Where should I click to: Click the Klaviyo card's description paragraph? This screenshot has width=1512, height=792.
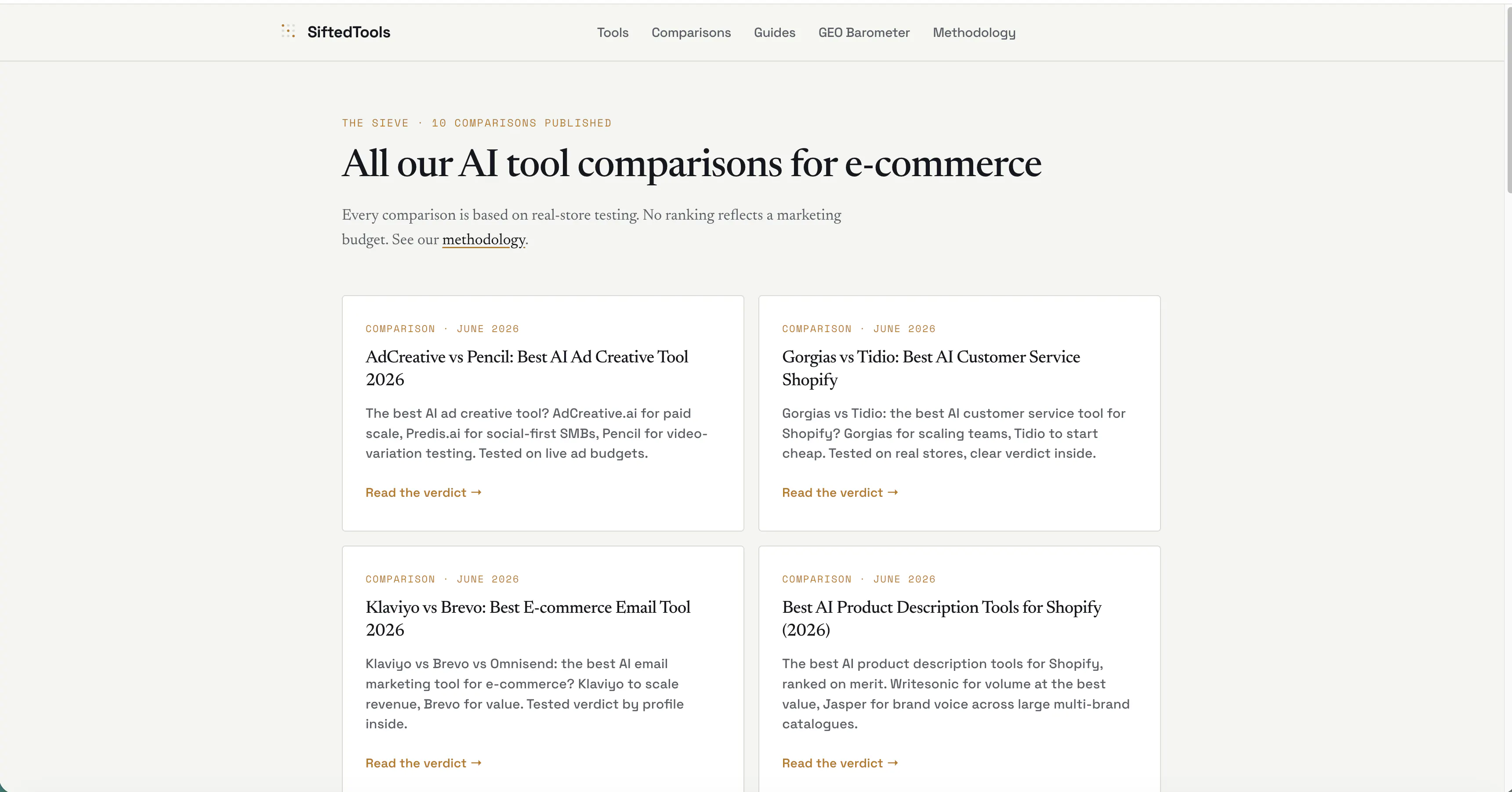[x=524, y=694]
